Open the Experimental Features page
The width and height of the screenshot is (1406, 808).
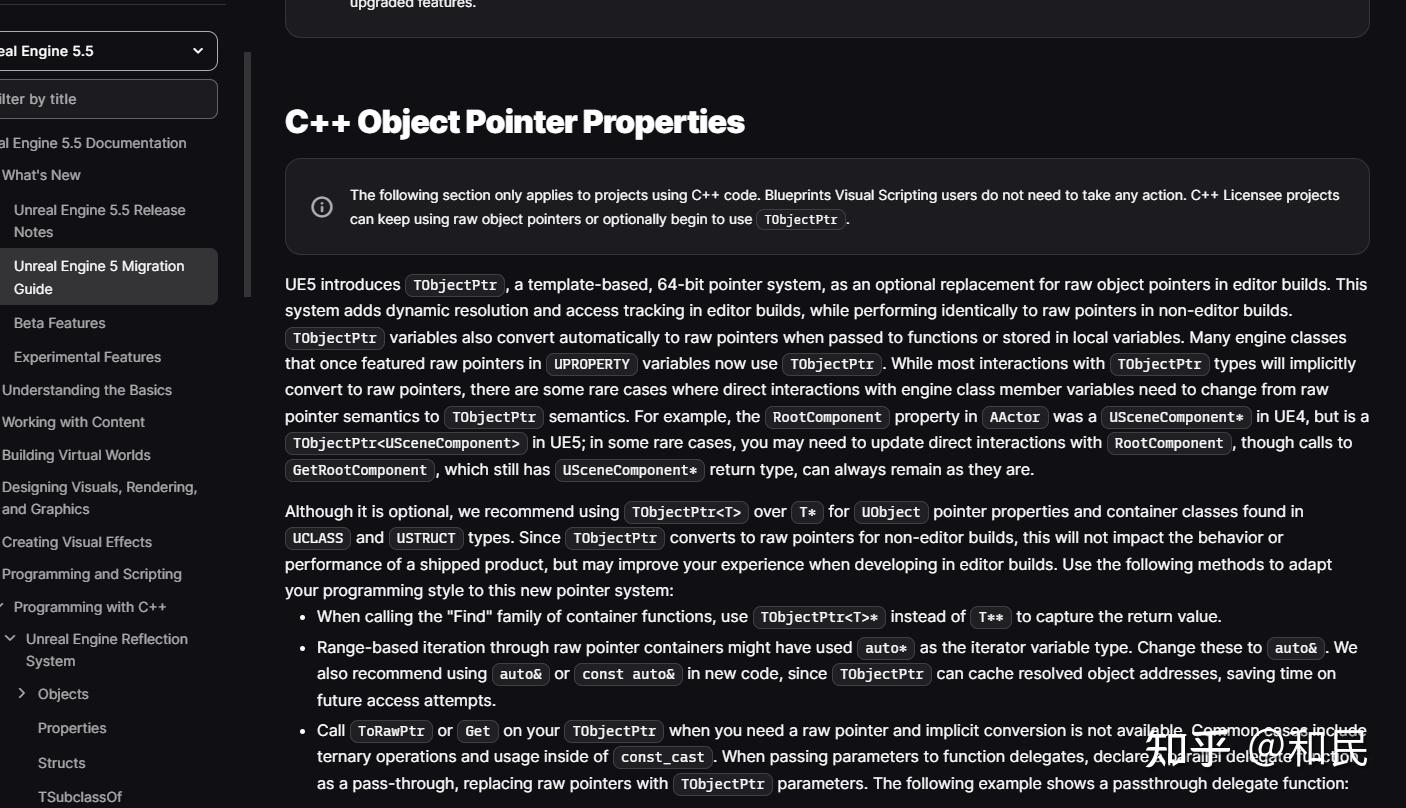(x=87, y=357)
